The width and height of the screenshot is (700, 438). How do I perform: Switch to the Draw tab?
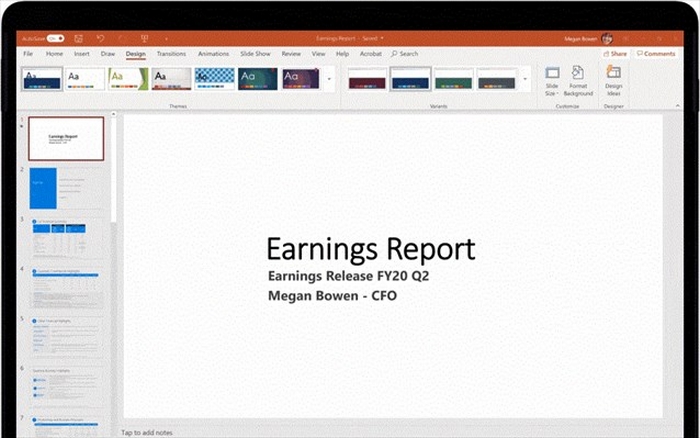(x=108, y=54)
